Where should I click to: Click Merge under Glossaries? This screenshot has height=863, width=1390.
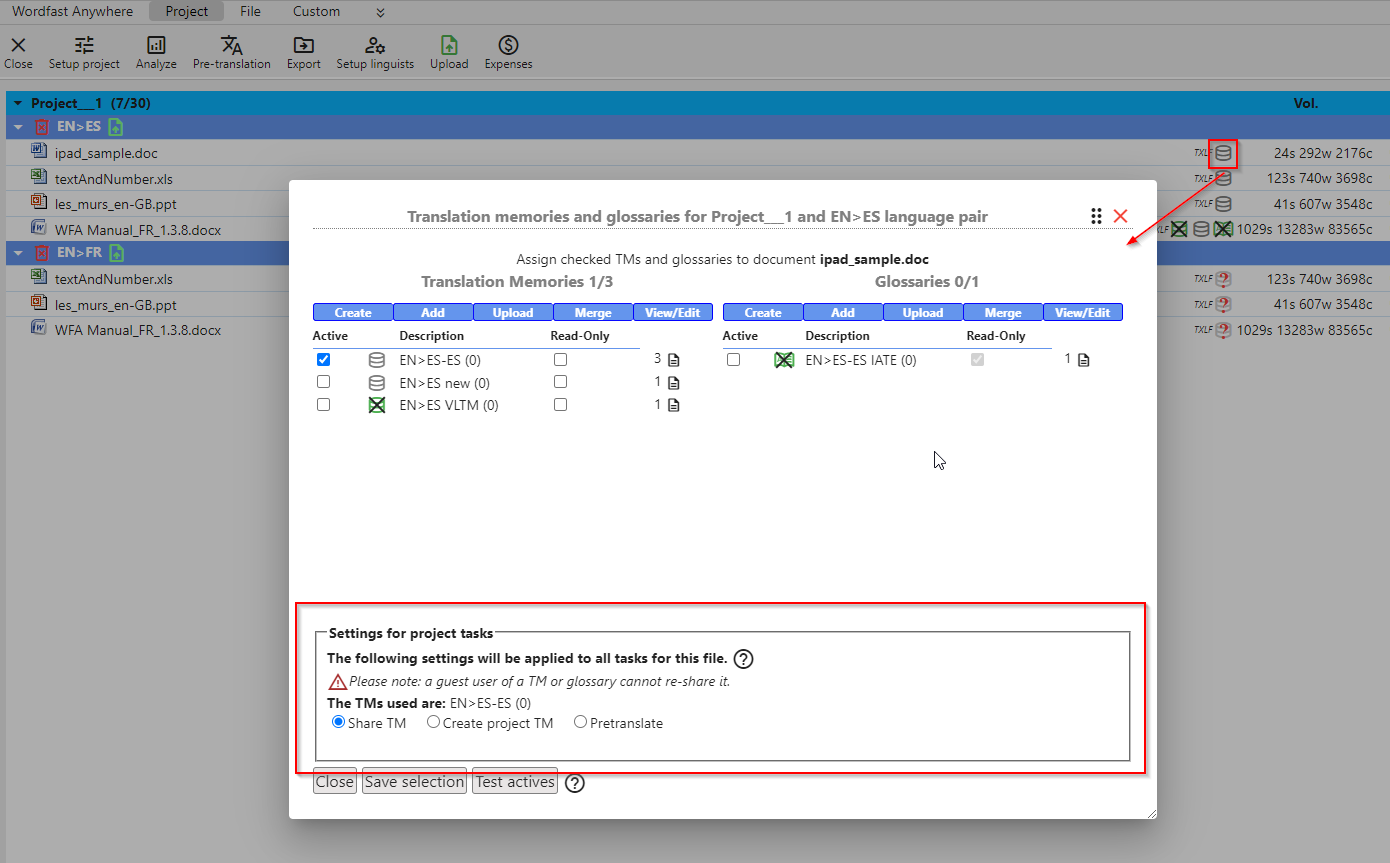click(1003, 313)
